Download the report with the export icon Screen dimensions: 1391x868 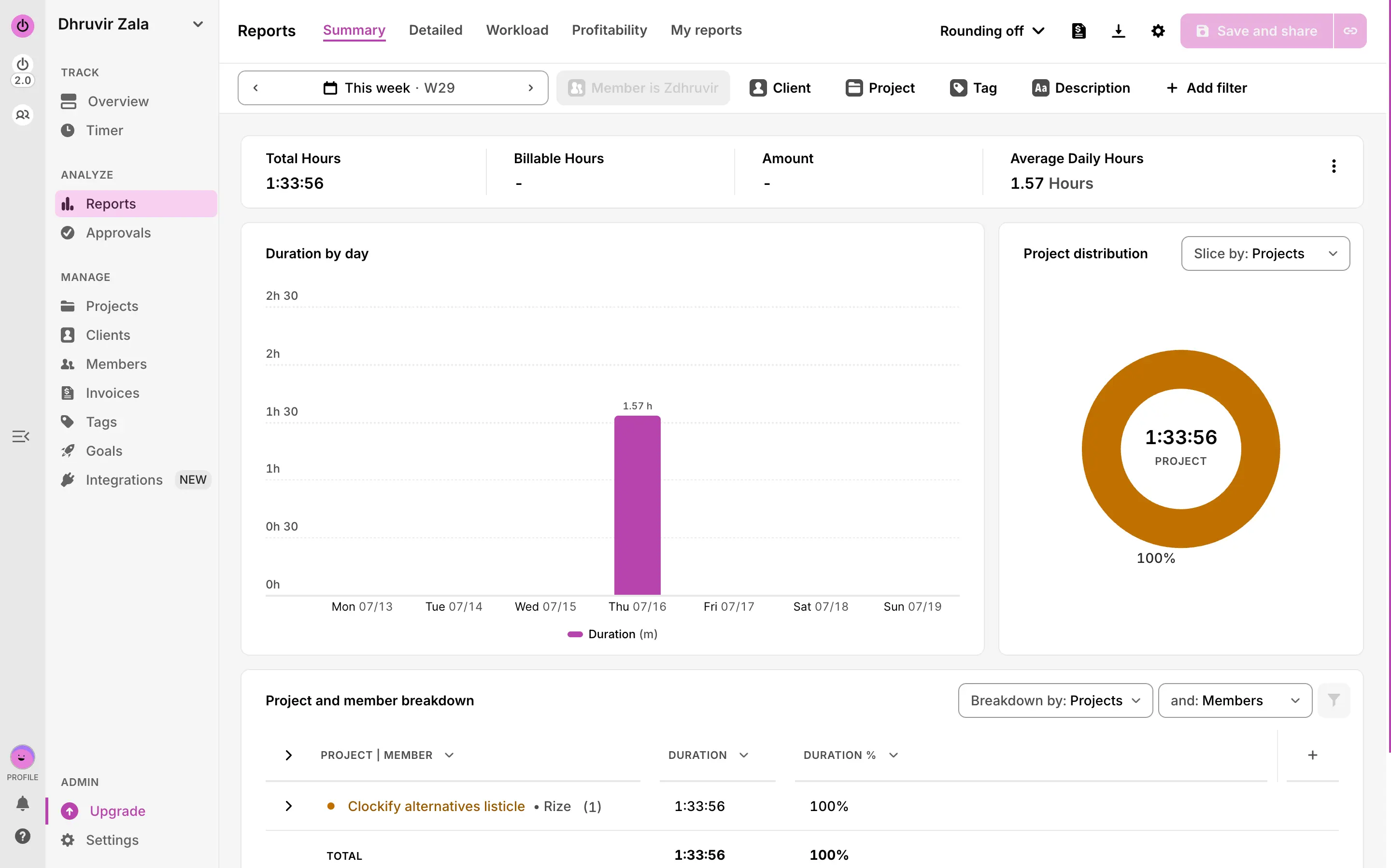pyautogui.click(x=1118, y=31)
